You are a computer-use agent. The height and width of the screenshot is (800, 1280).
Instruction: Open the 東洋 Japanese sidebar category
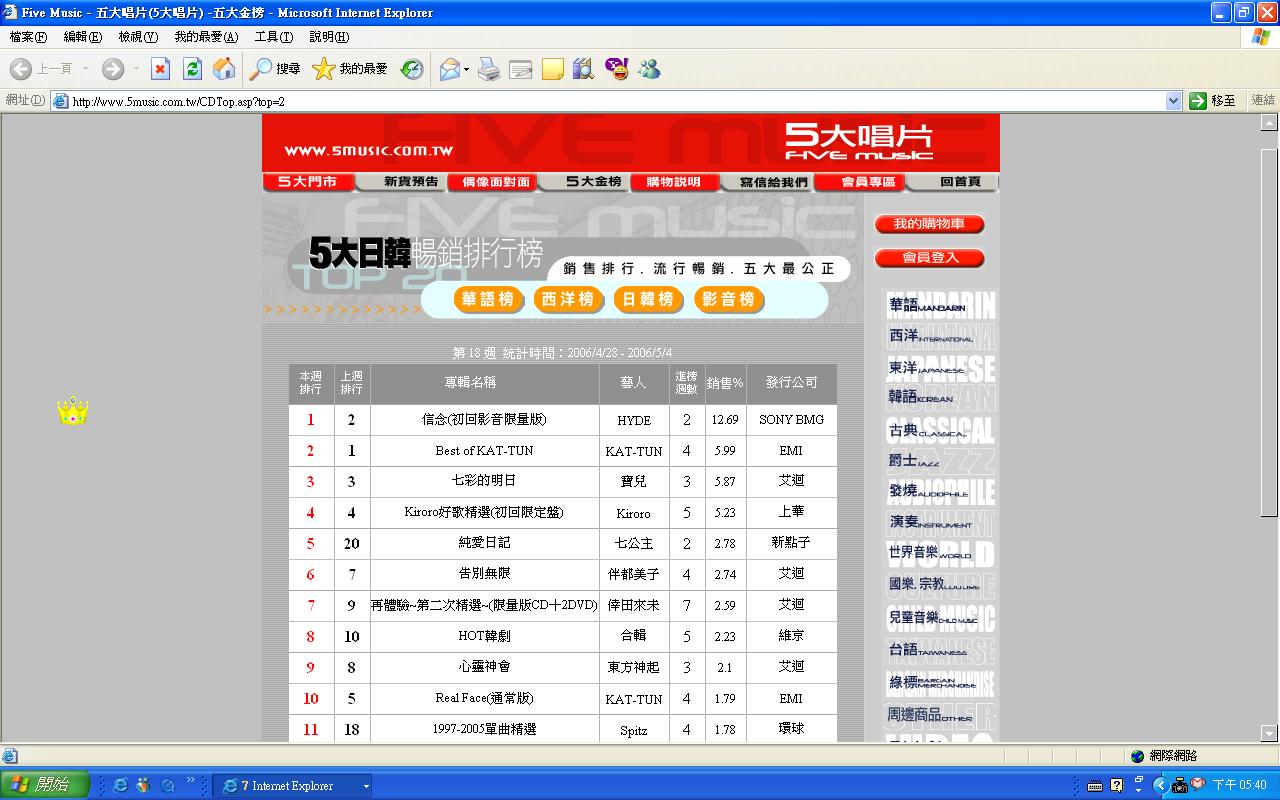coord(940,367)
